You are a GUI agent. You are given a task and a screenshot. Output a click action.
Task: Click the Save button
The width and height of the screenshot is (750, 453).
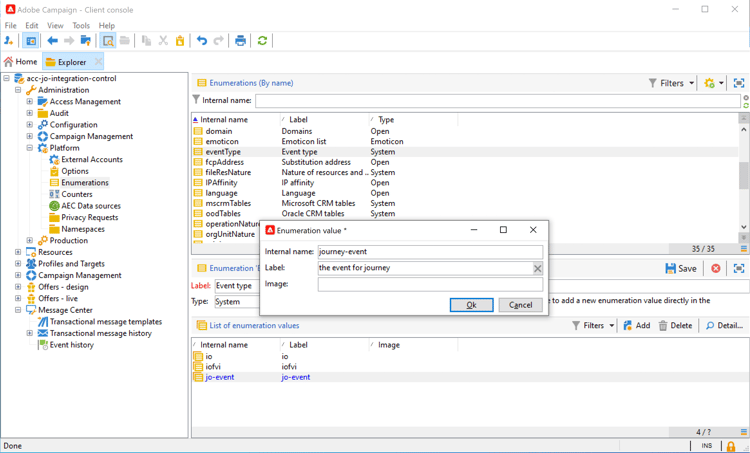681,268
